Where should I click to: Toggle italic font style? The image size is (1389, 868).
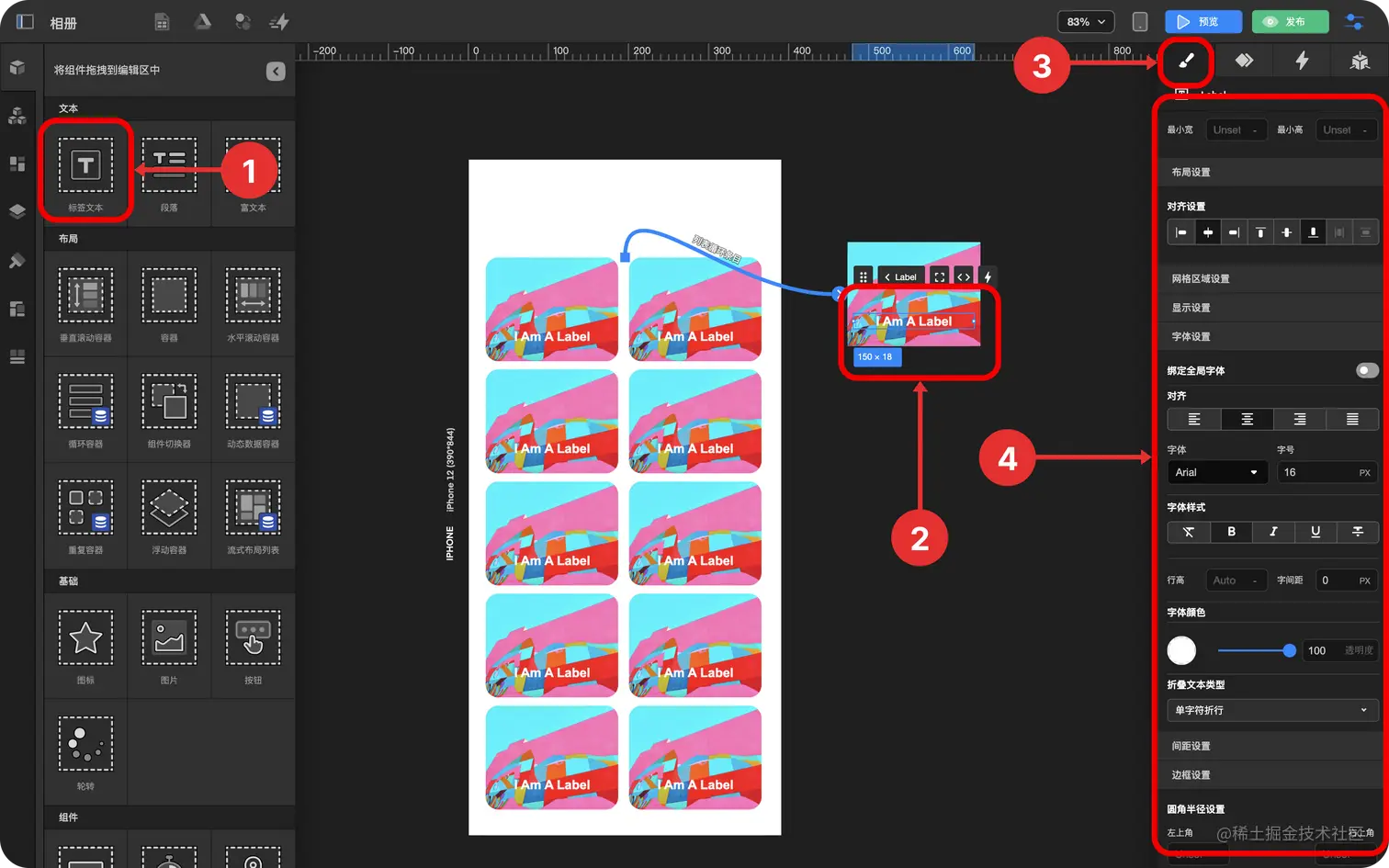click(x=1273, y=532)
